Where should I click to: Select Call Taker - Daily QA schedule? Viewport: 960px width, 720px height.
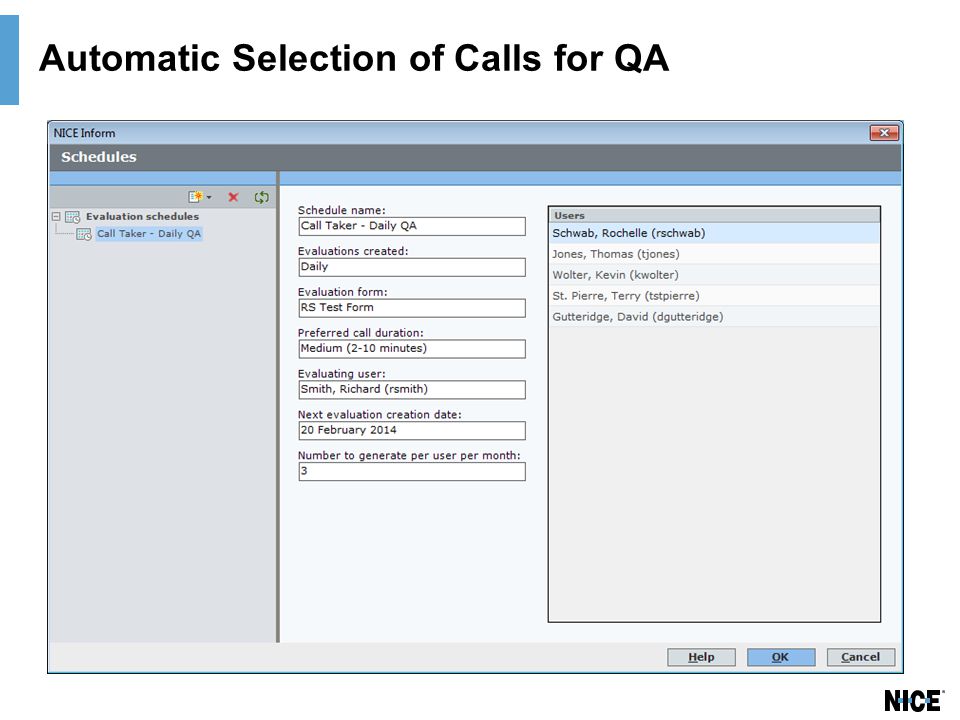[149, 234]
